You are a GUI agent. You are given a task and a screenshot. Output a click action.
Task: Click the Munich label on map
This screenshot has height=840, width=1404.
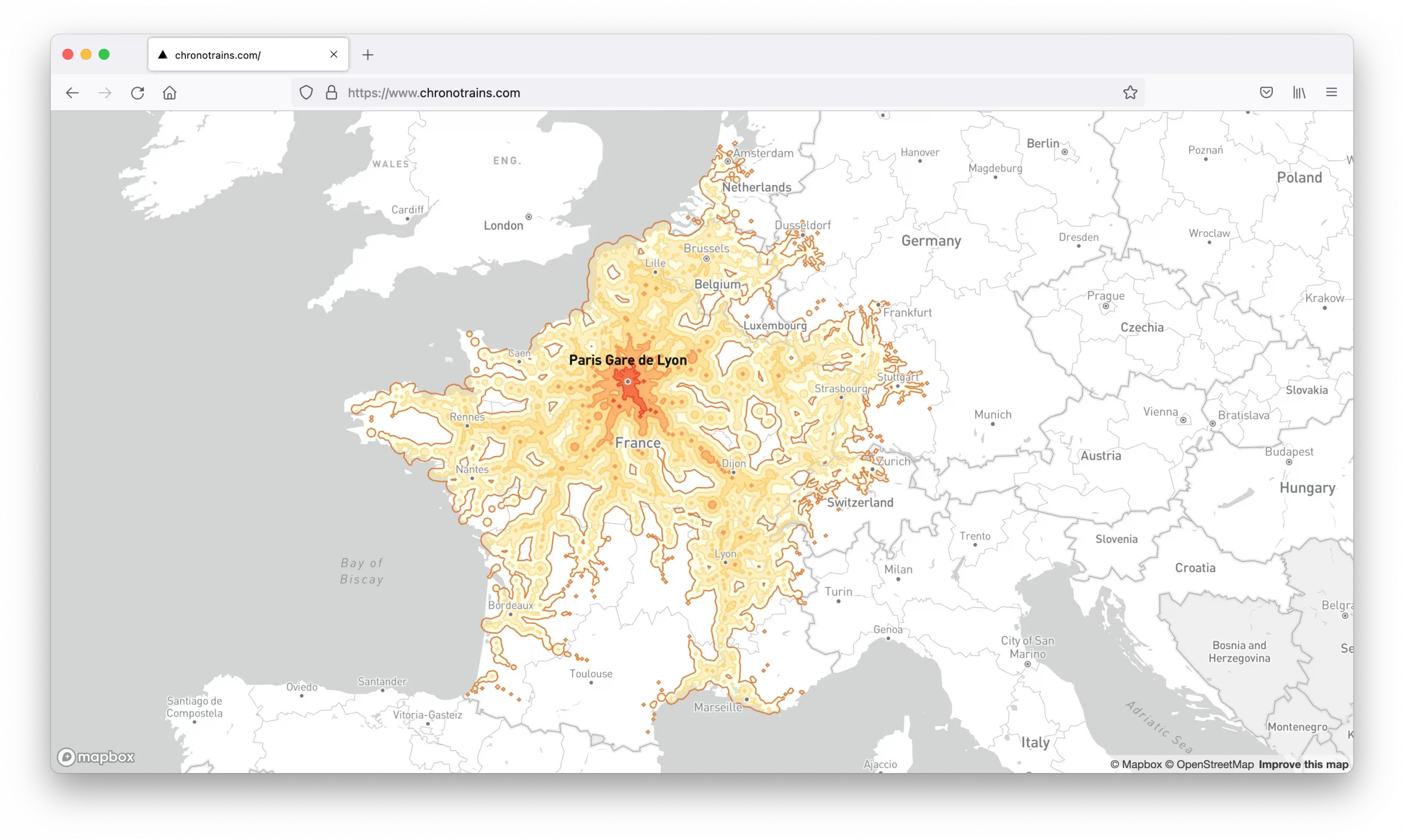993,415
